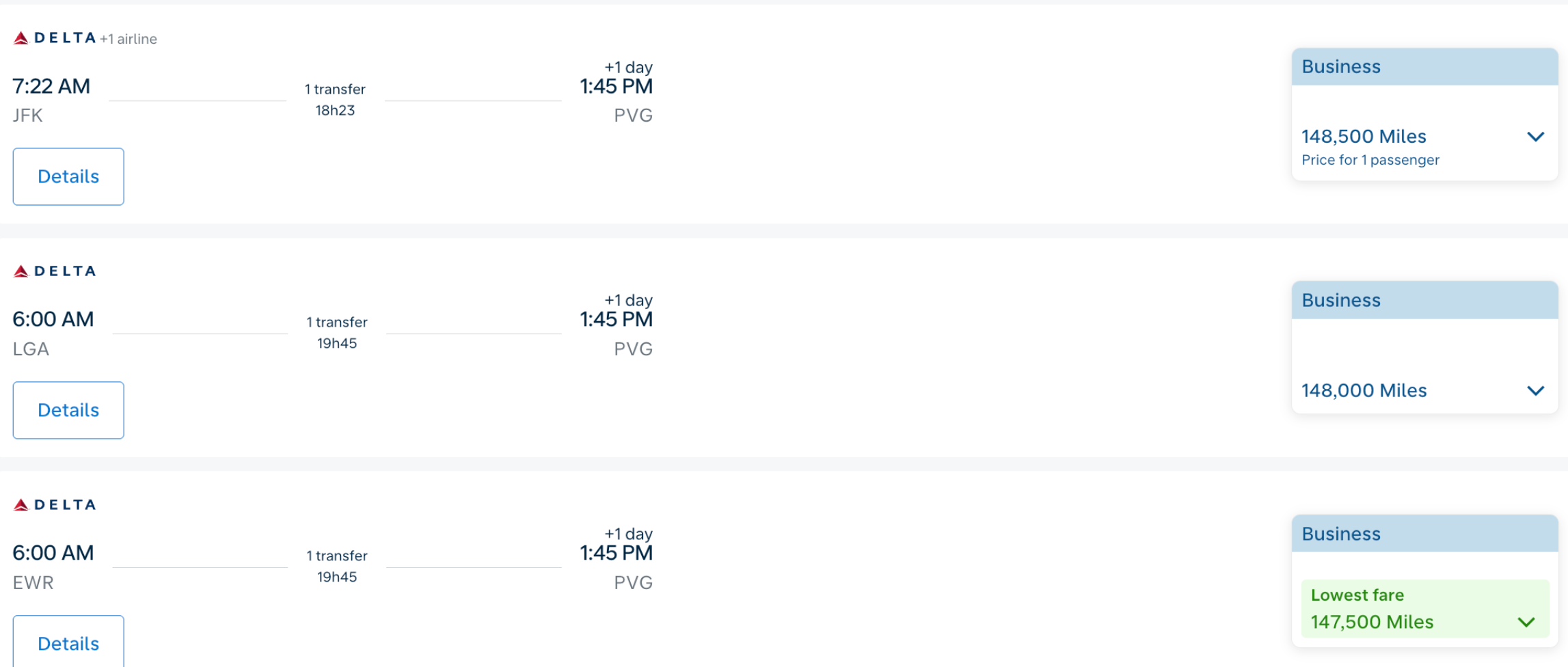Open Details for the EWR departure flight
The width and height of the screenshot is (1568, 667).
(x=68, y=642)
